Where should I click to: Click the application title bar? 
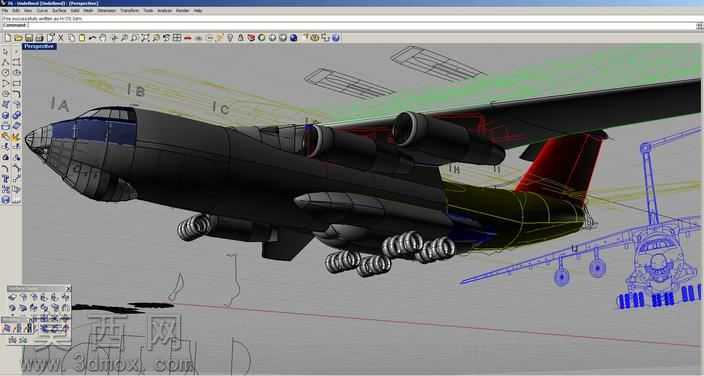tap(352, 3)
